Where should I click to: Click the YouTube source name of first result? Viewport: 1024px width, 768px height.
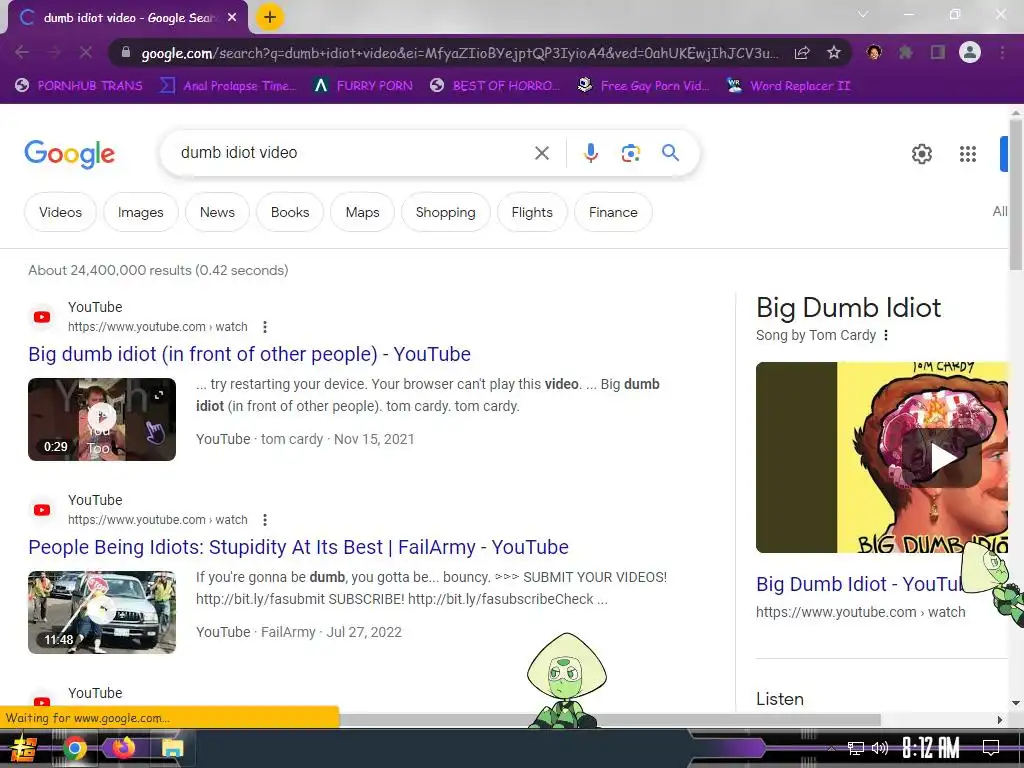click(x=95, y=307)
